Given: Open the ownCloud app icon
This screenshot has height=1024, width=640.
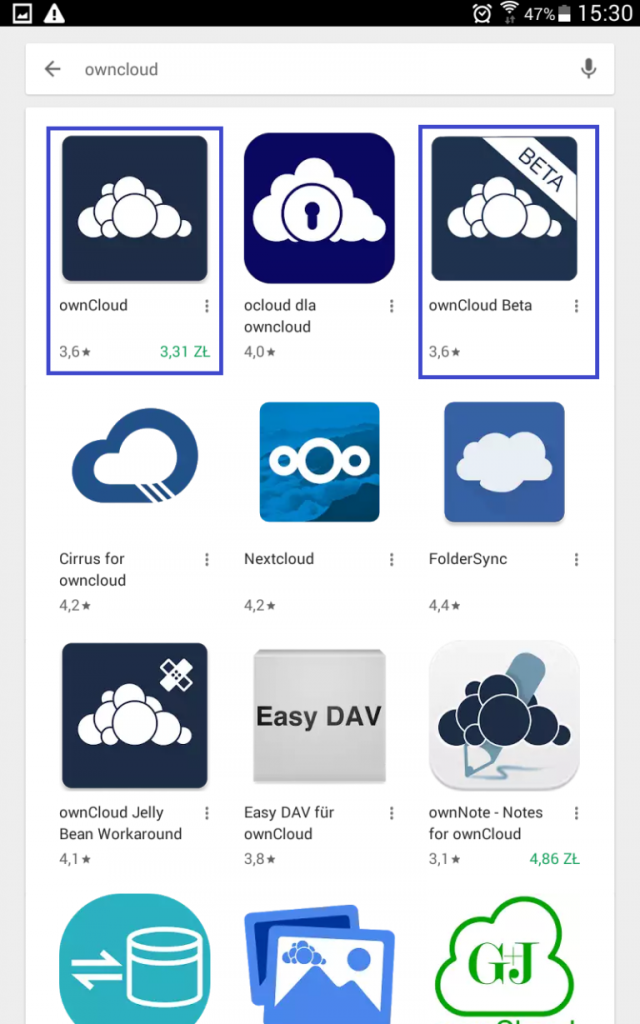Looking at the screenshot, I should (134, 207).
